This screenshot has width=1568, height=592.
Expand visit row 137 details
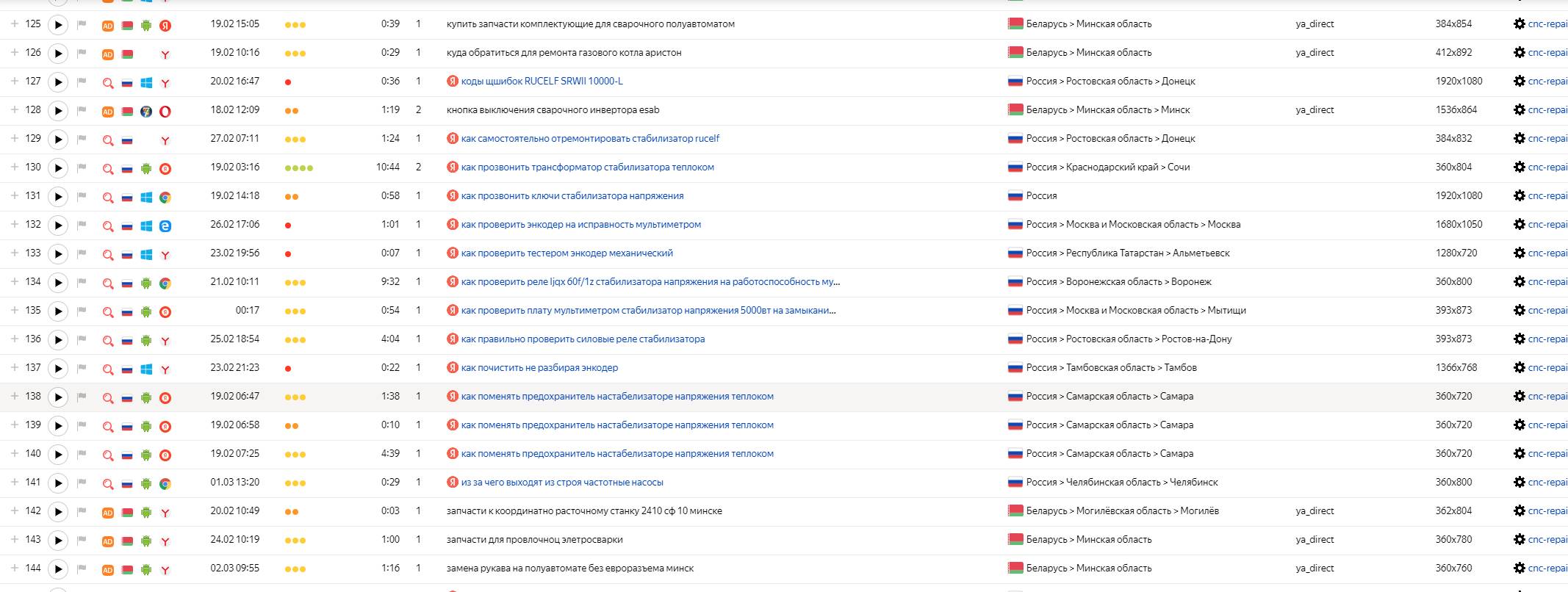tap(14, 367)
